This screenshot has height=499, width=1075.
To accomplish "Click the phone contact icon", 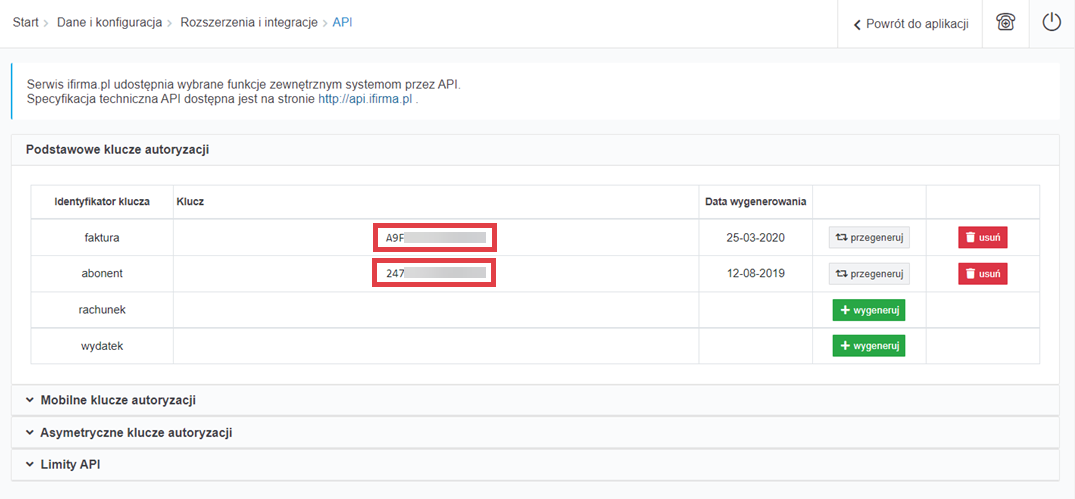I will 1006,23.
